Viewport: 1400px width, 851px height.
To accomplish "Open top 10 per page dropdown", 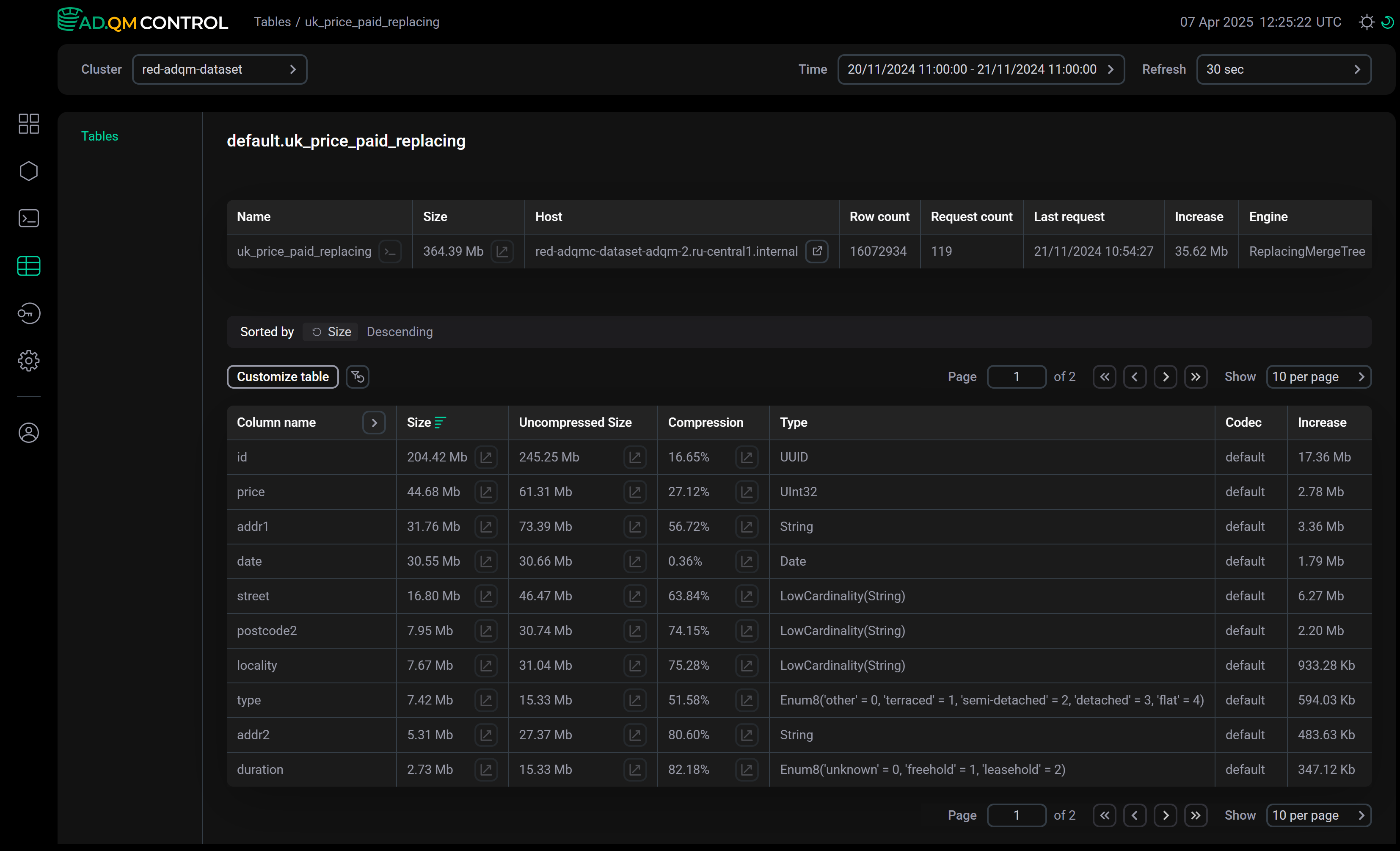I will tap(1318, 377).
